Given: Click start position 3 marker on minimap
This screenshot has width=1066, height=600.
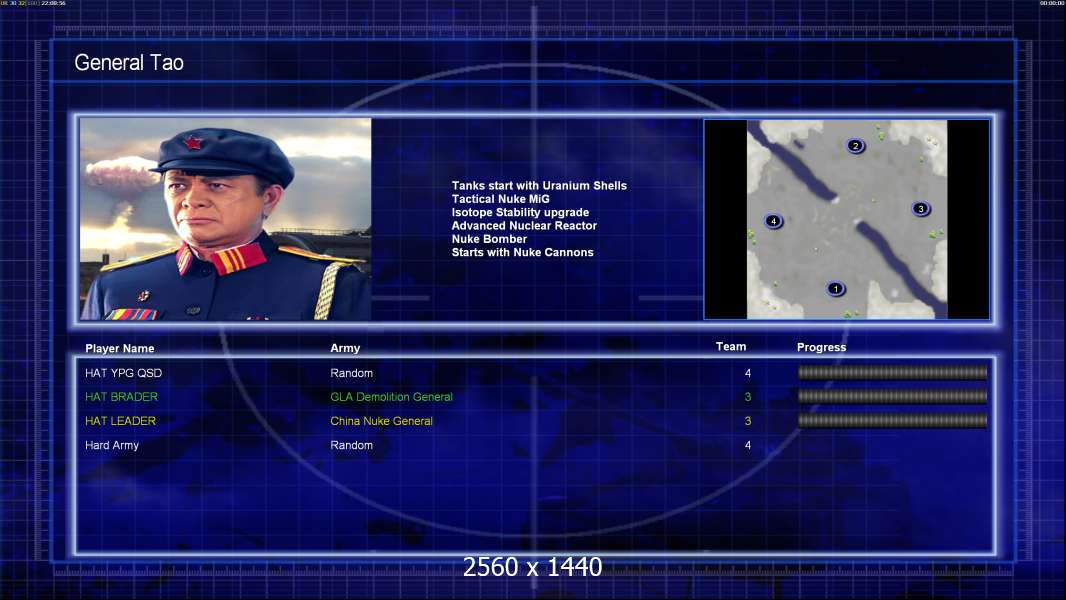Looking at the screenshot, I should [921, 209].
